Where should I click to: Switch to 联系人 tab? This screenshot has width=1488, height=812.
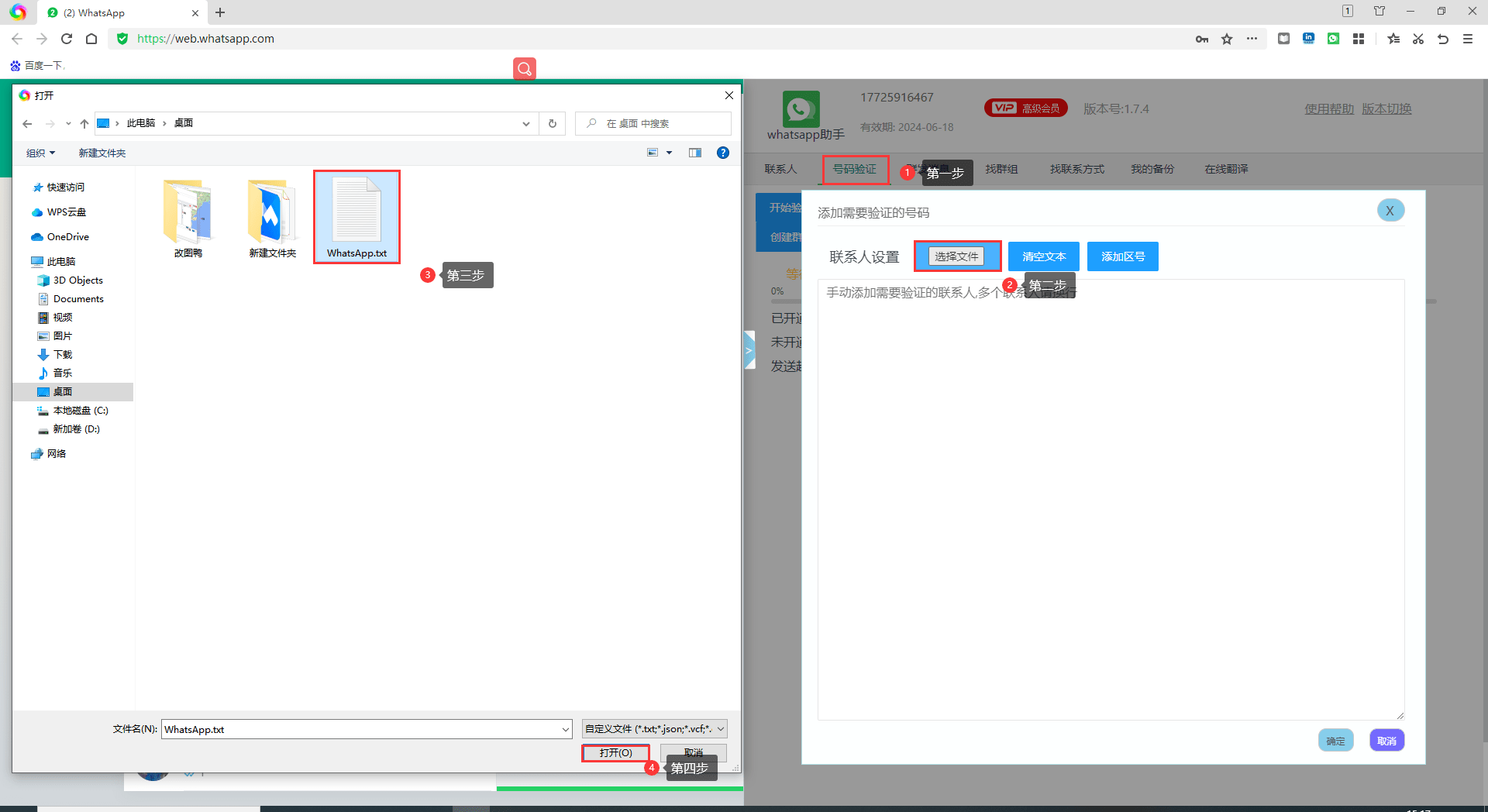pyautogui.click(x=780, y=169)
